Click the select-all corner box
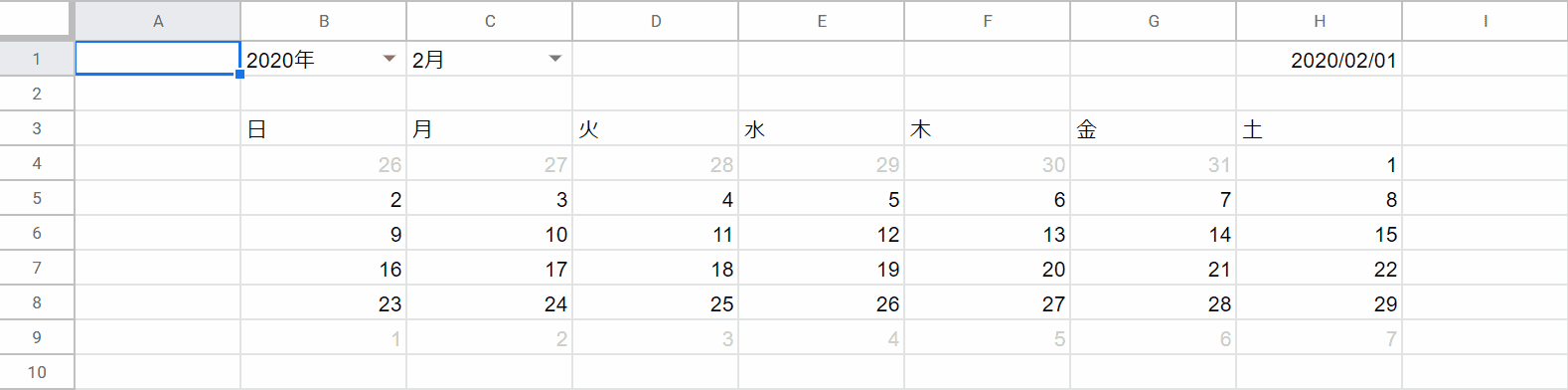The width and height of the screenshot is (1568, 390). [37, 20]
